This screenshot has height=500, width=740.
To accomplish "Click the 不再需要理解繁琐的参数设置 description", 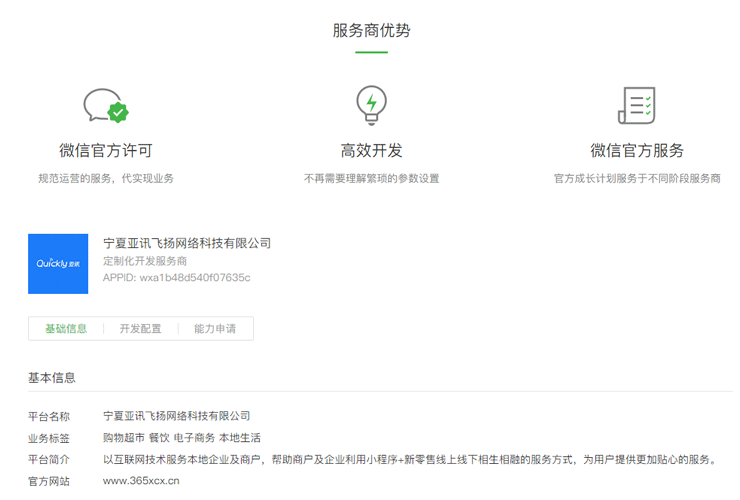I will pos(371,178).
